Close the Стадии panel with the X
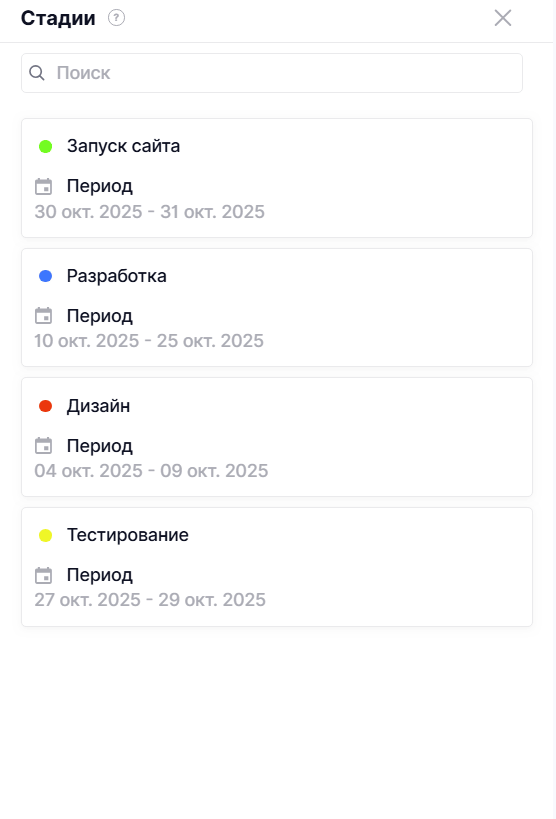Viewport: 556px width, 819px height. 503,18
